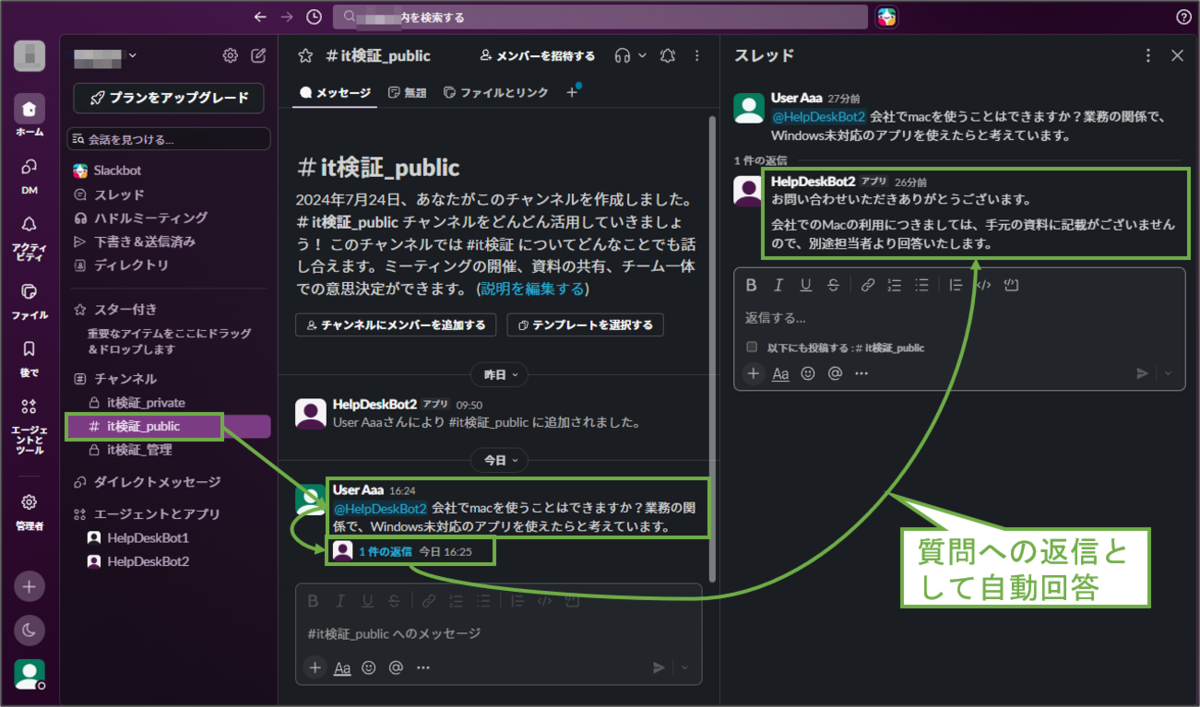Open ファイル in the left rail
Image resolution: width=1200 pixels, height=707 pixels.
tap(29, 300)
